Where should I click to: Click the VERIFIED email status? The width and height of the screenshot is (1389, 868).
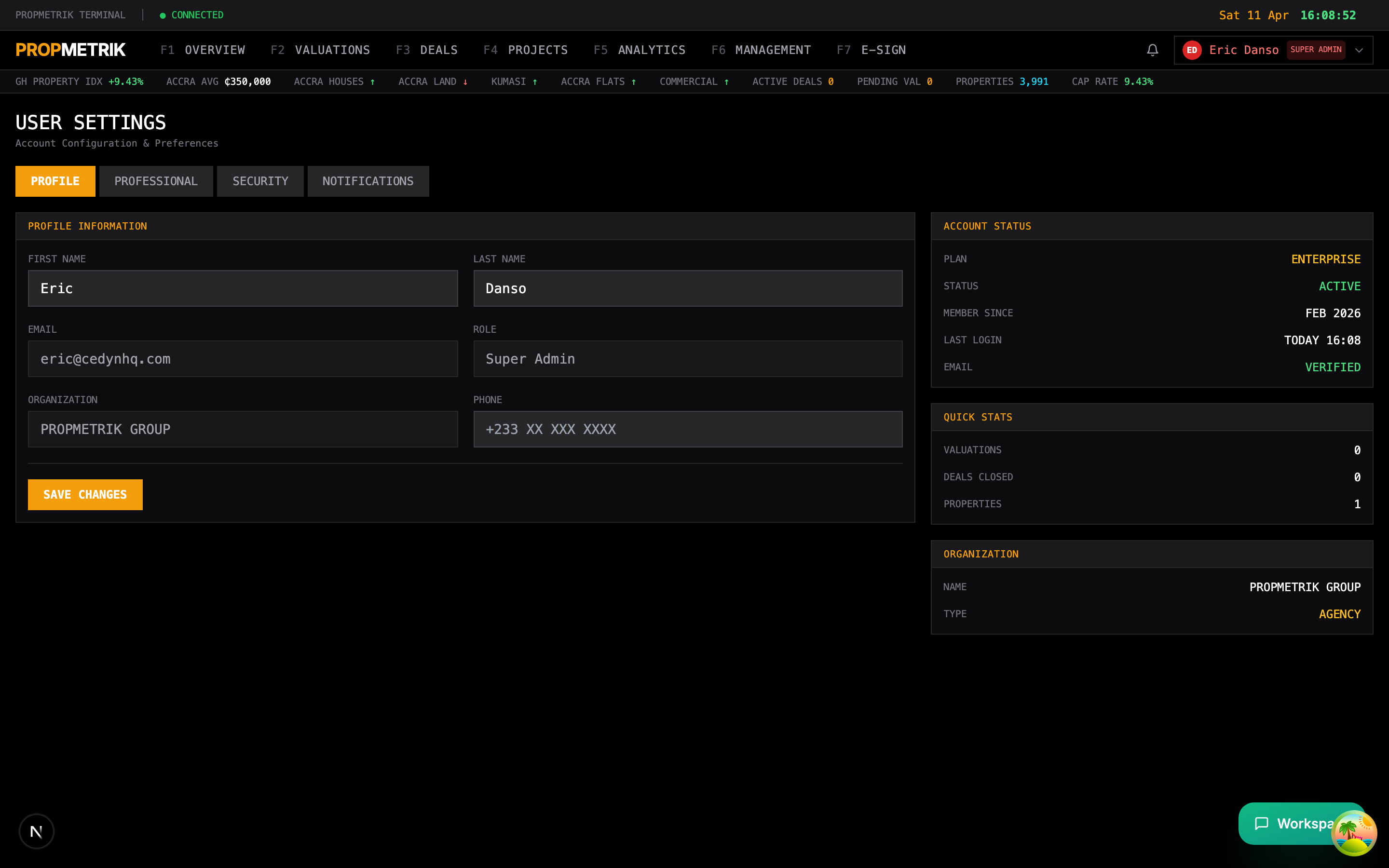coord(1332,367)
